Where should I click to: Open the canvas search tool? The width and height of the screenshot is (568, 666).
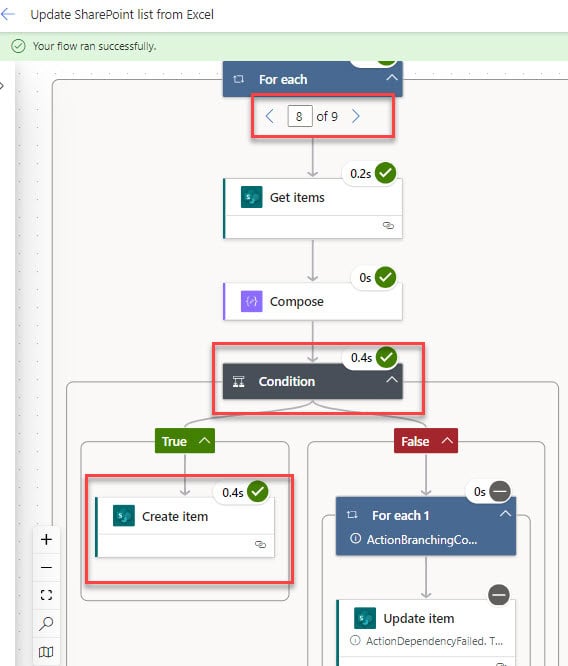point(46,624)
